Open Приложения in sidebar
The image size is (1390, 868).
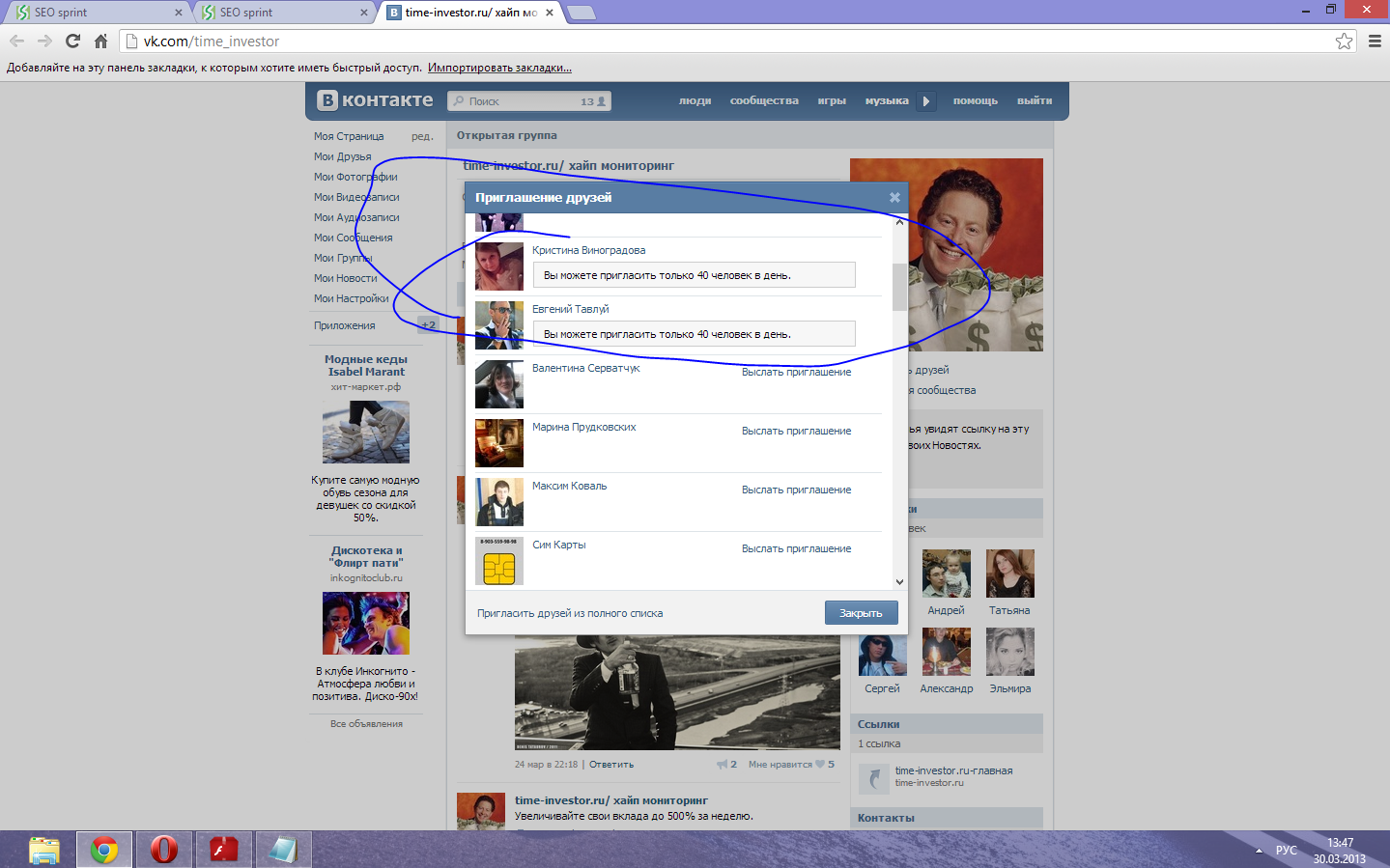coord(345,326)
